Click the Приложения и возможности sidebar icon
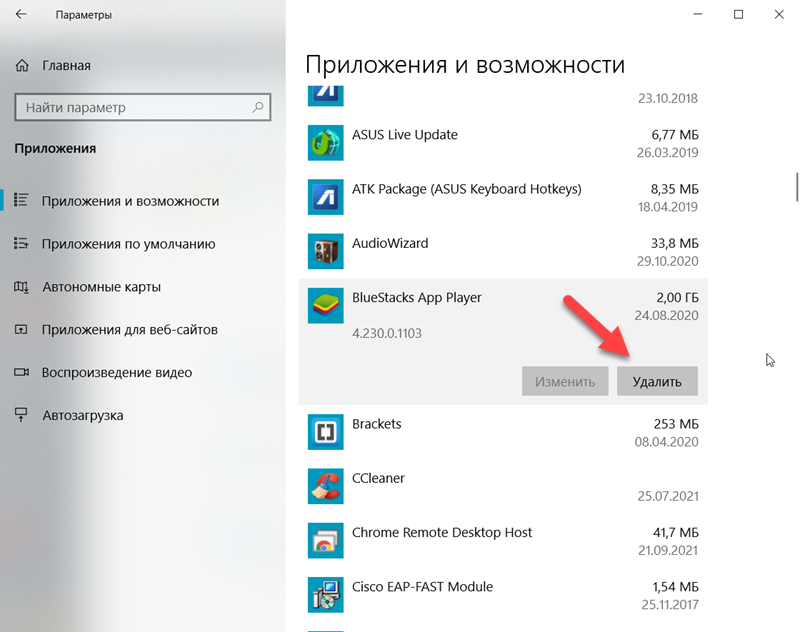This screenshot has height=632, width=800. pyautogui.click(x=21, y=200)
